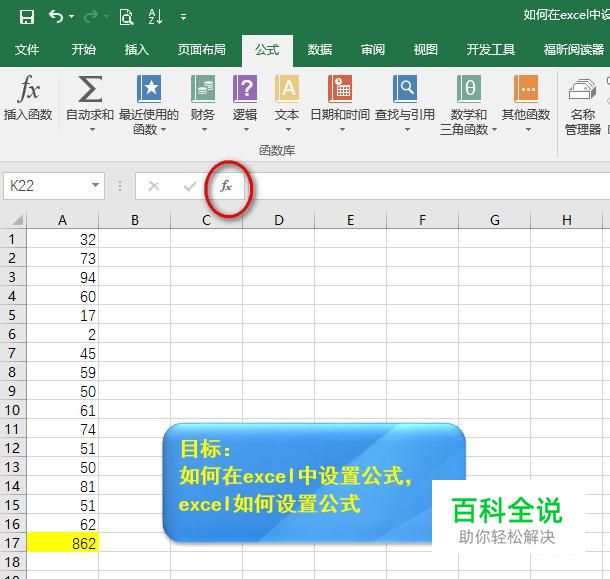Click the Redo arrow icon
This screenshot has height=579, width=610.
coord(91,17)
